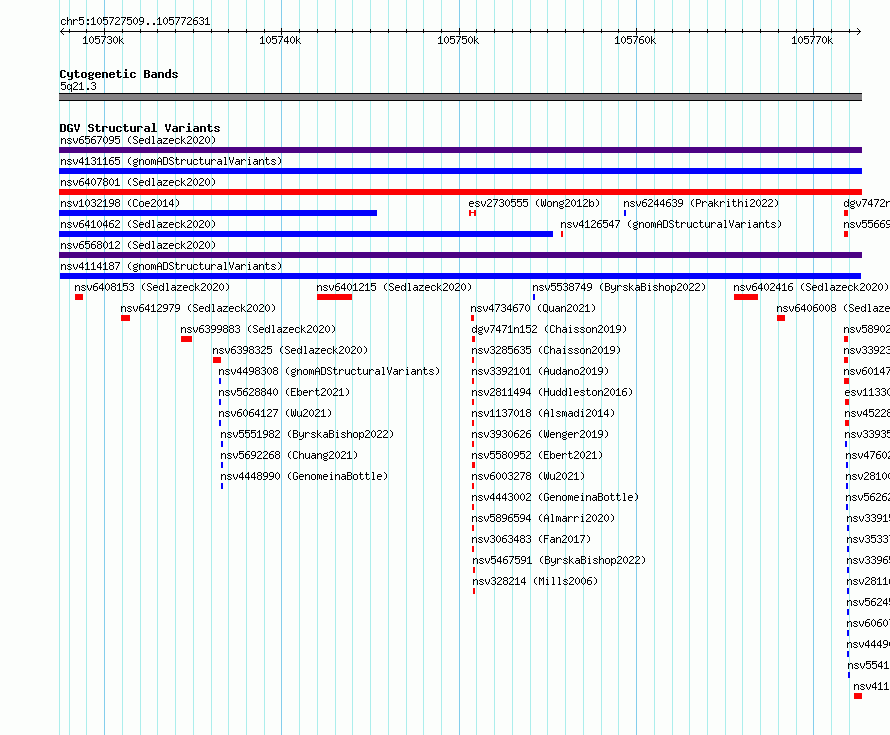Viewport: 890px width, 735px height.
Task: Click the red marker under esv2730555
Action: pos(472,213)
